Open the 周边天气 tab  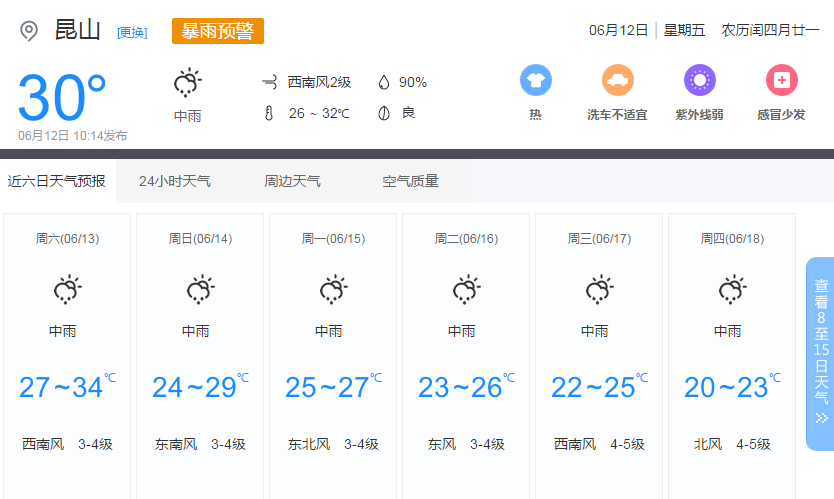[x=292, y=181]
